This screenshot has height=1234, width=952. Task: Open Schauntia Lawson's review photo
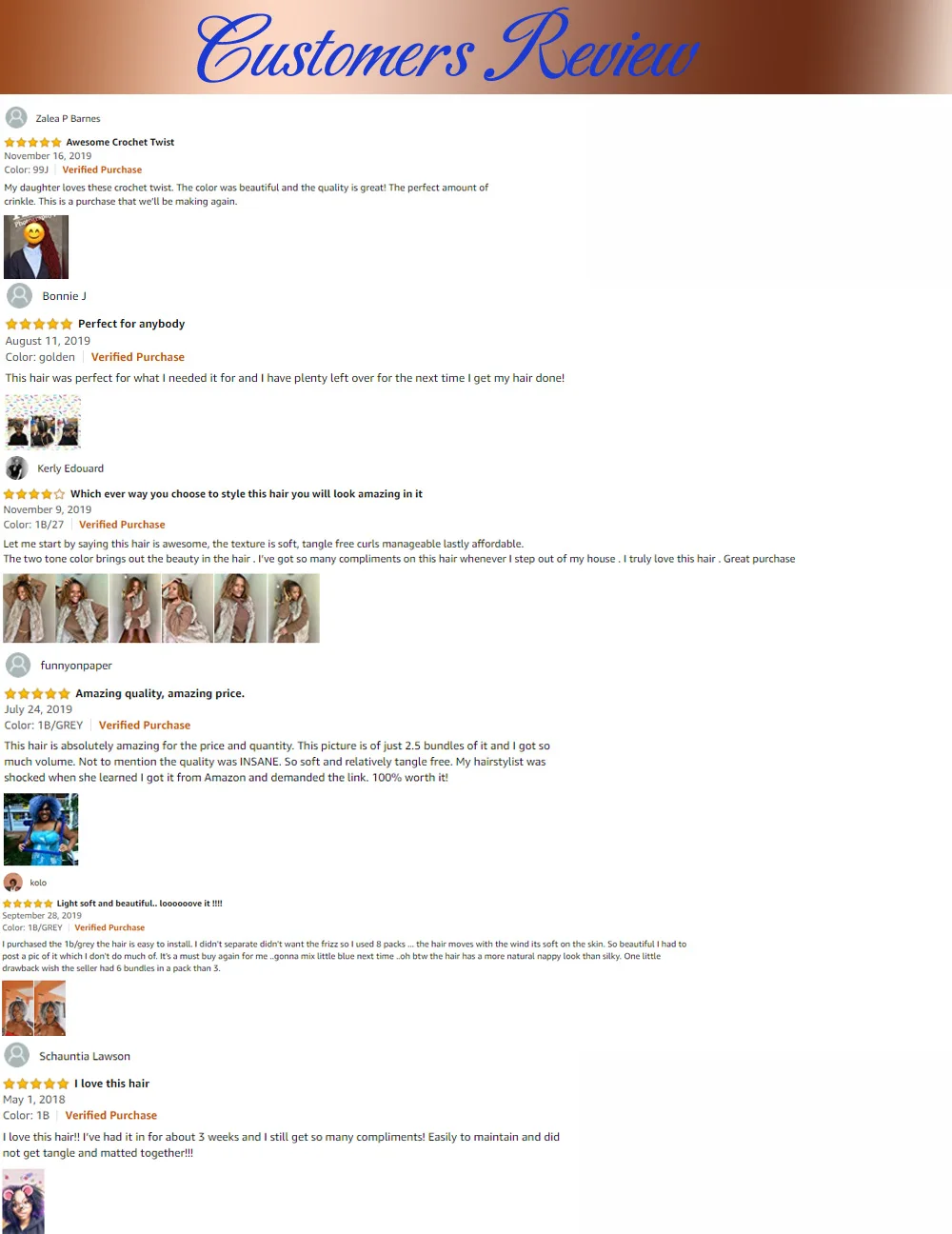point(24,1202)
